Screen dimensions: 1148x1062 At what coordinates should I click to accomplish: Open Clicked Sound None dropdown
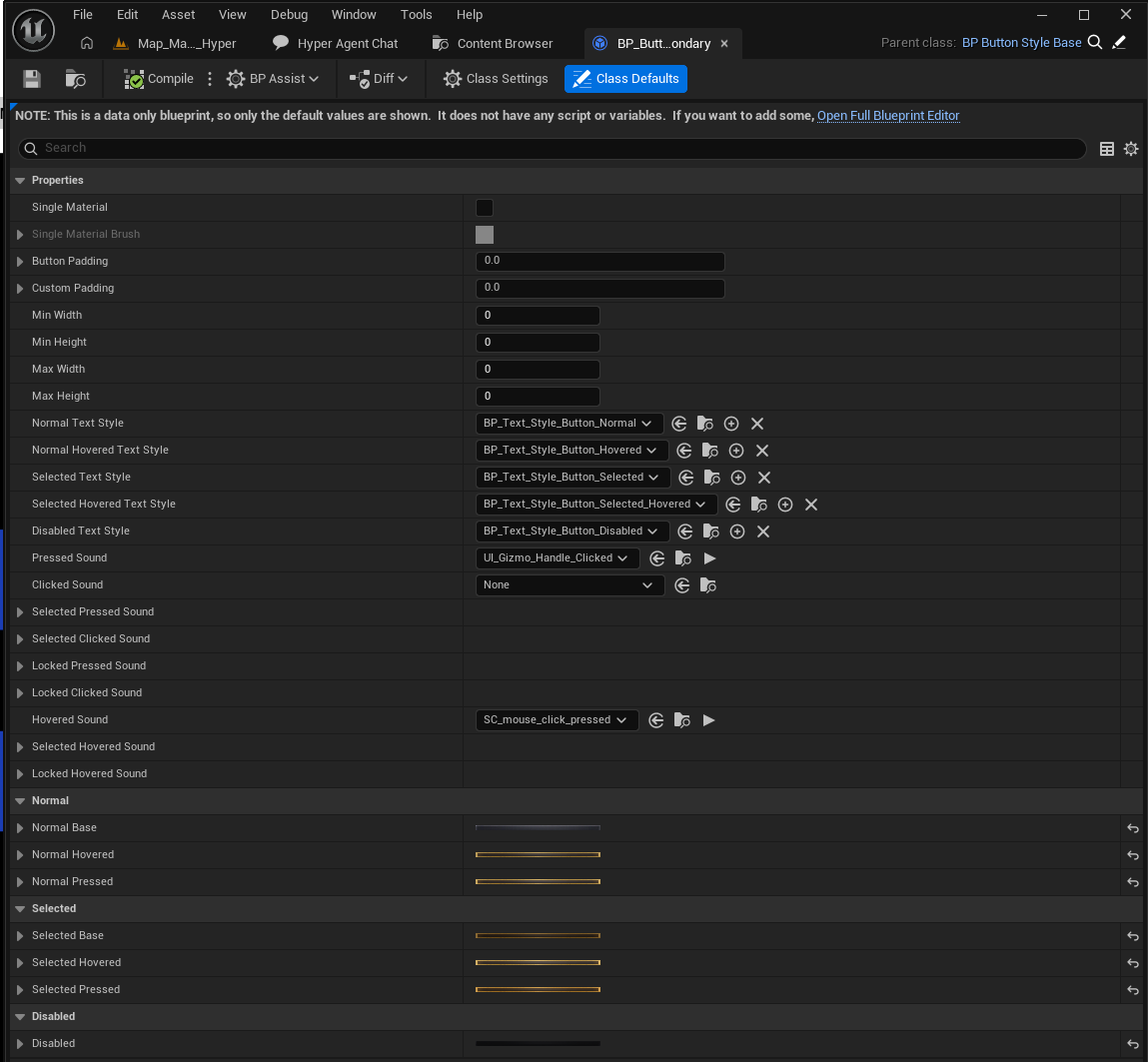[x=570, y=585]
